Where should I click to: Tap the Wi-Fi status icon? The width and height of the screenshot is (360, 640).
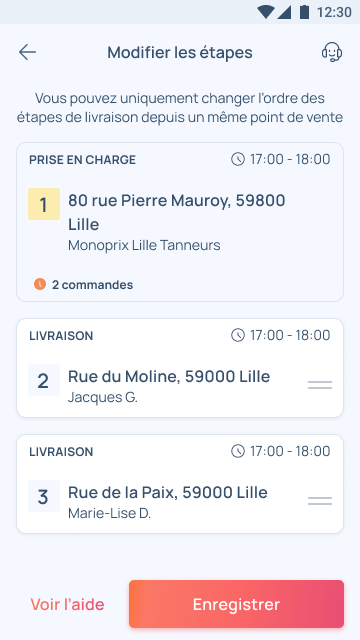point(265,12)
